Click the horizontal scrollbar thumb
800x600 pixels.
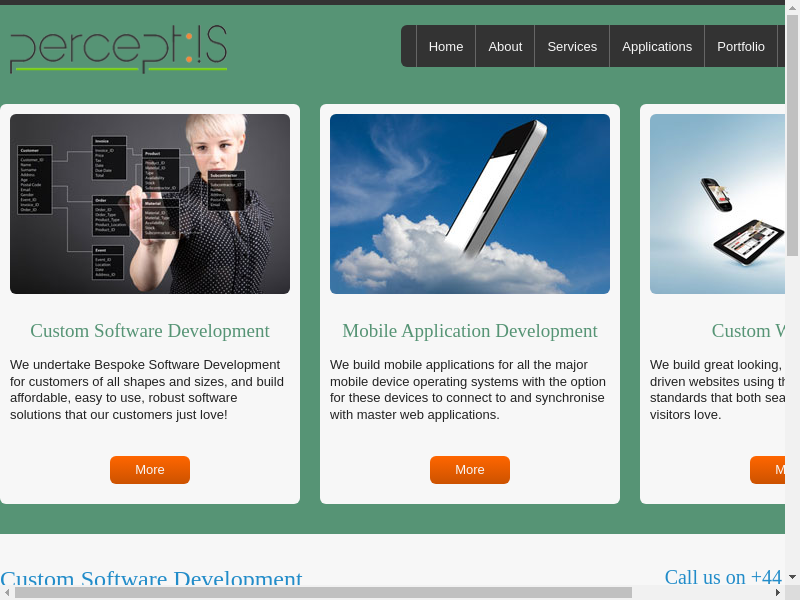[323, 592]
